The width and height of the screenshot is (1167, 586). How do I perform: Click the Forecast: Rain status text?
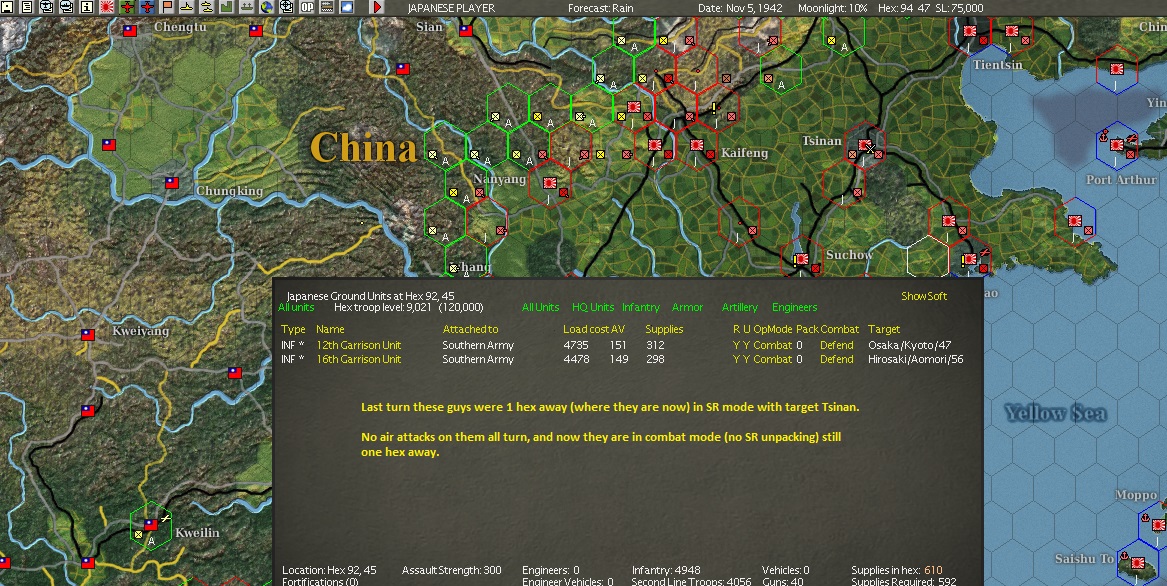pos(601,7)
